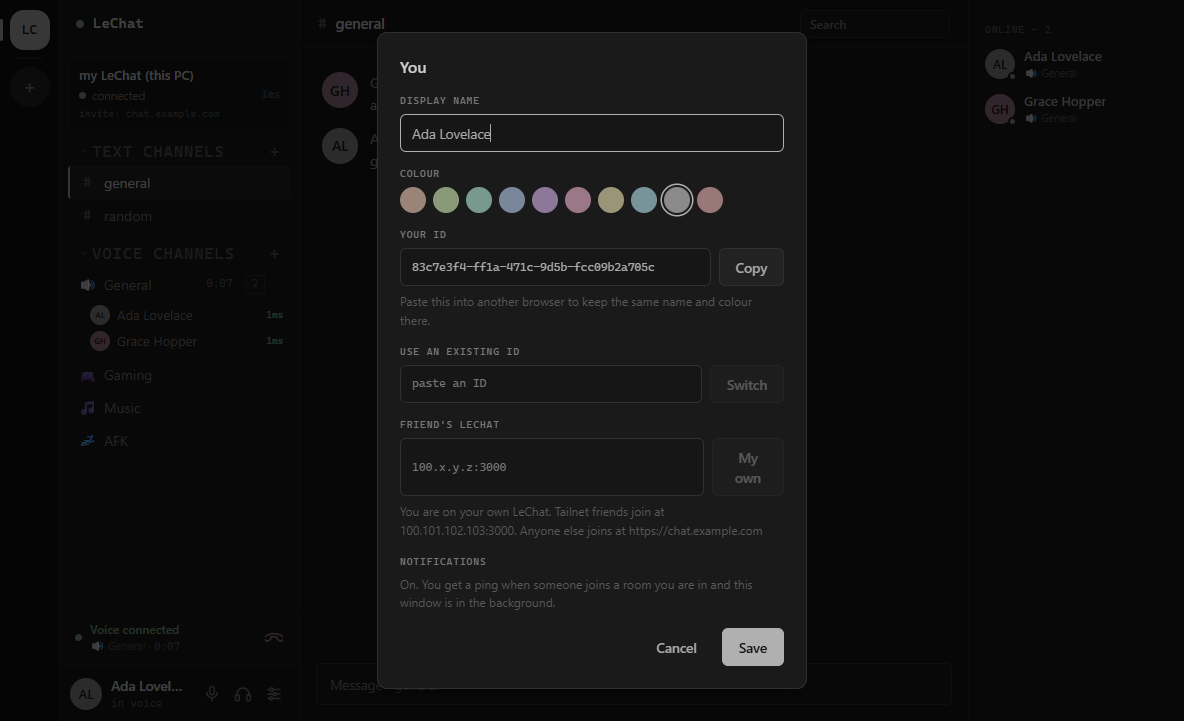Click the message input box
This screenshot has width=1184, height=721.
tap(634, 685)
